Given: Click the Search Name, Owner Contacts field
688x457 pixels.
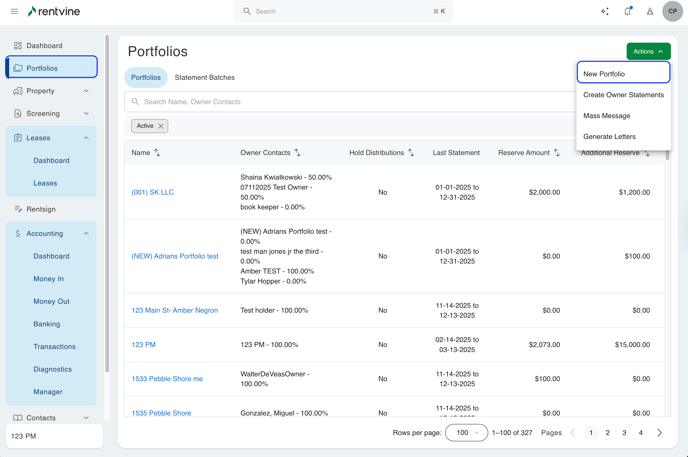Looking at the screenshot, I should pyautogui.click(x=350, y=102).
